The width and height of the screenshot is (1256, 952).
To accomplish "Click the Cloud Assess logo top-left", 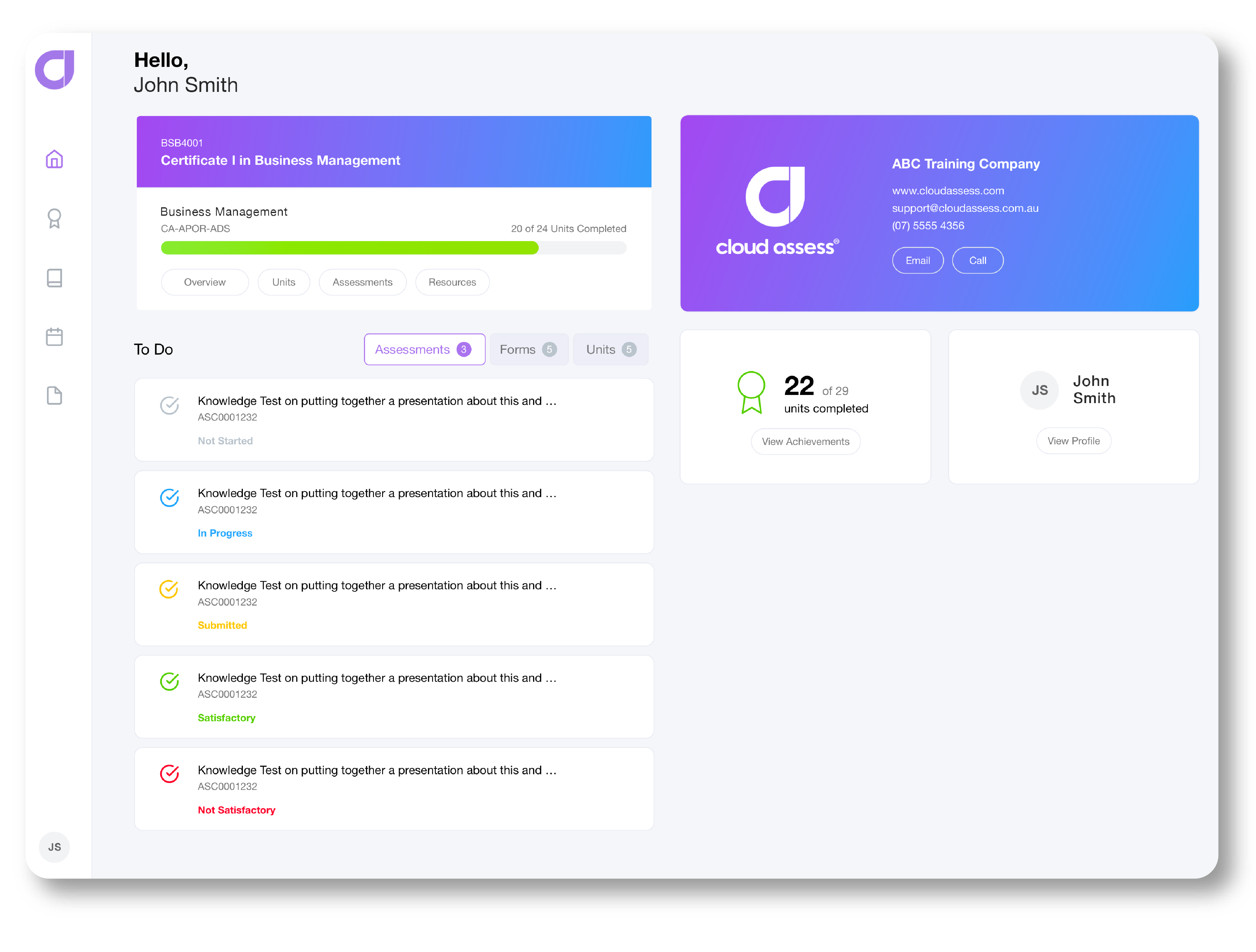I will [x=55, y=70].
